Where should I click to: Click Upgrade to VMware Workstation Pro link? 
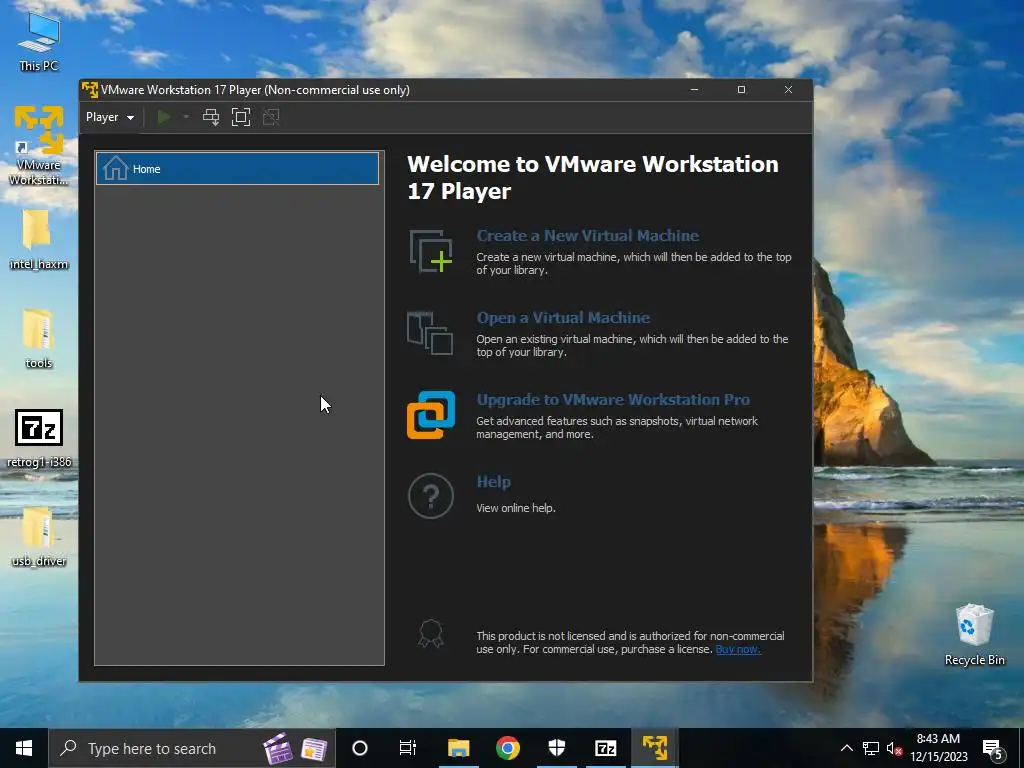(x=613, y=400)
